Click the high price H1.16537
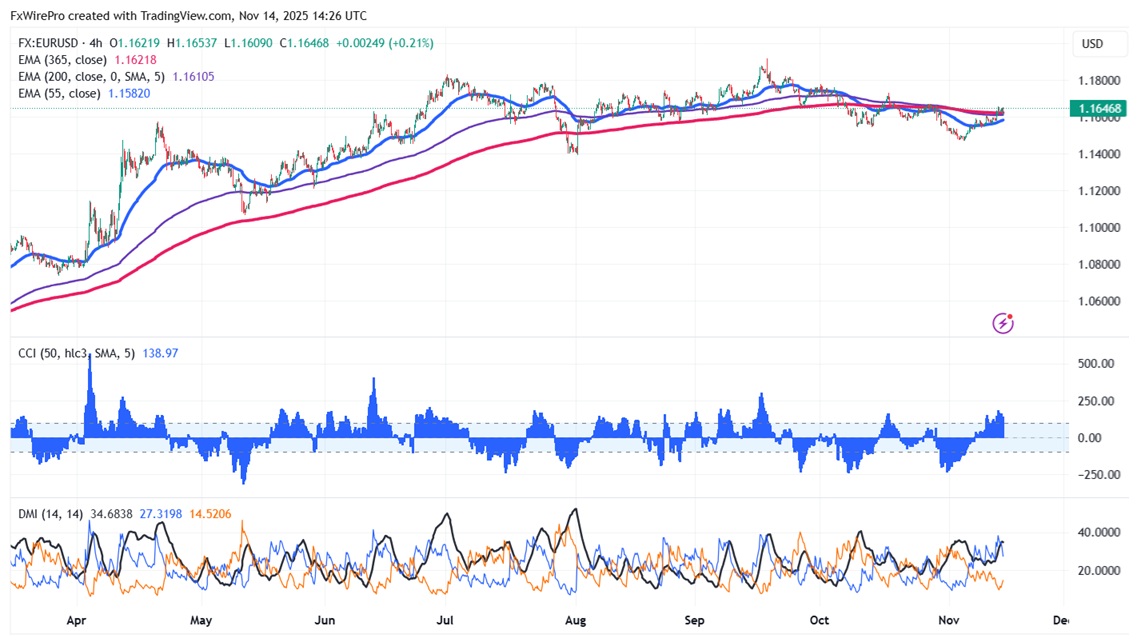The height and width of the screenshot is (637, 1129). pyautogui.click(x=192, y=43)
